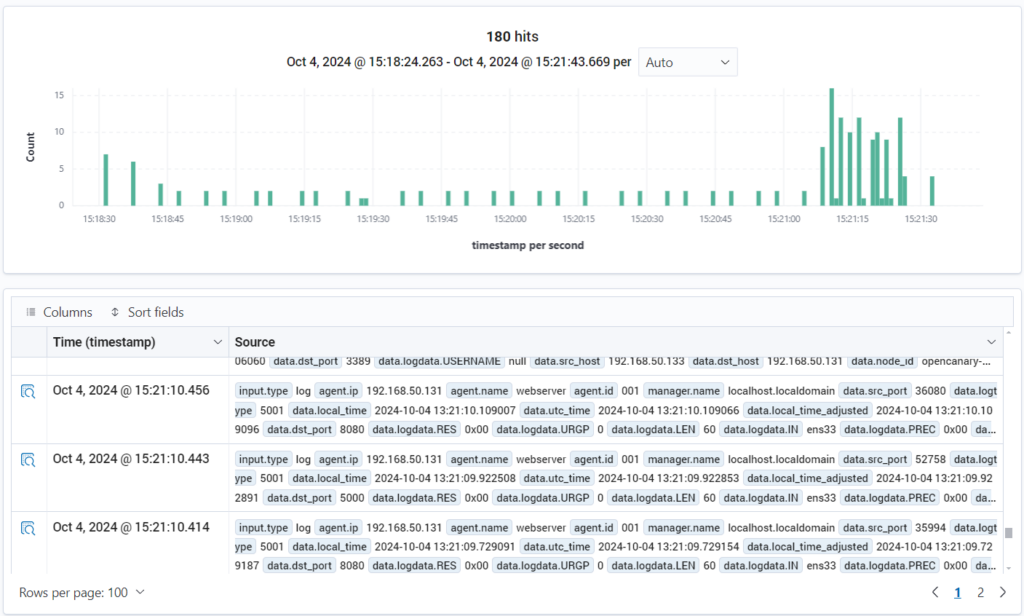Viewport: 1024px width, 616px height.
Task: Open the Columns selector
Action: 59,312
